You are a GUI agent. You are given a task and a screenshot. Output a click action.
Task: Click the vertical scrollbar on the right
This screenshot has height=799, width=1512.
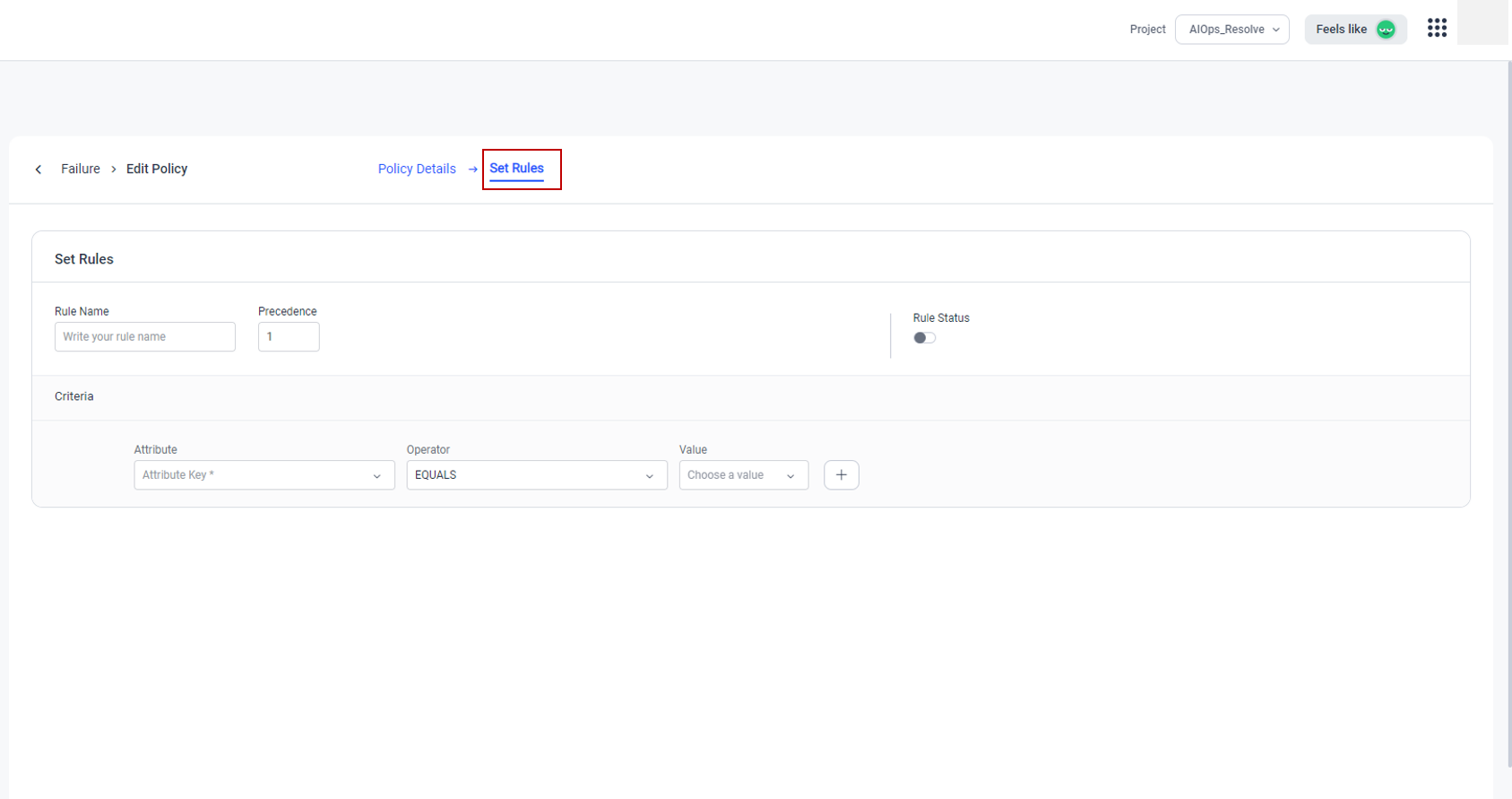(1508, 404)
